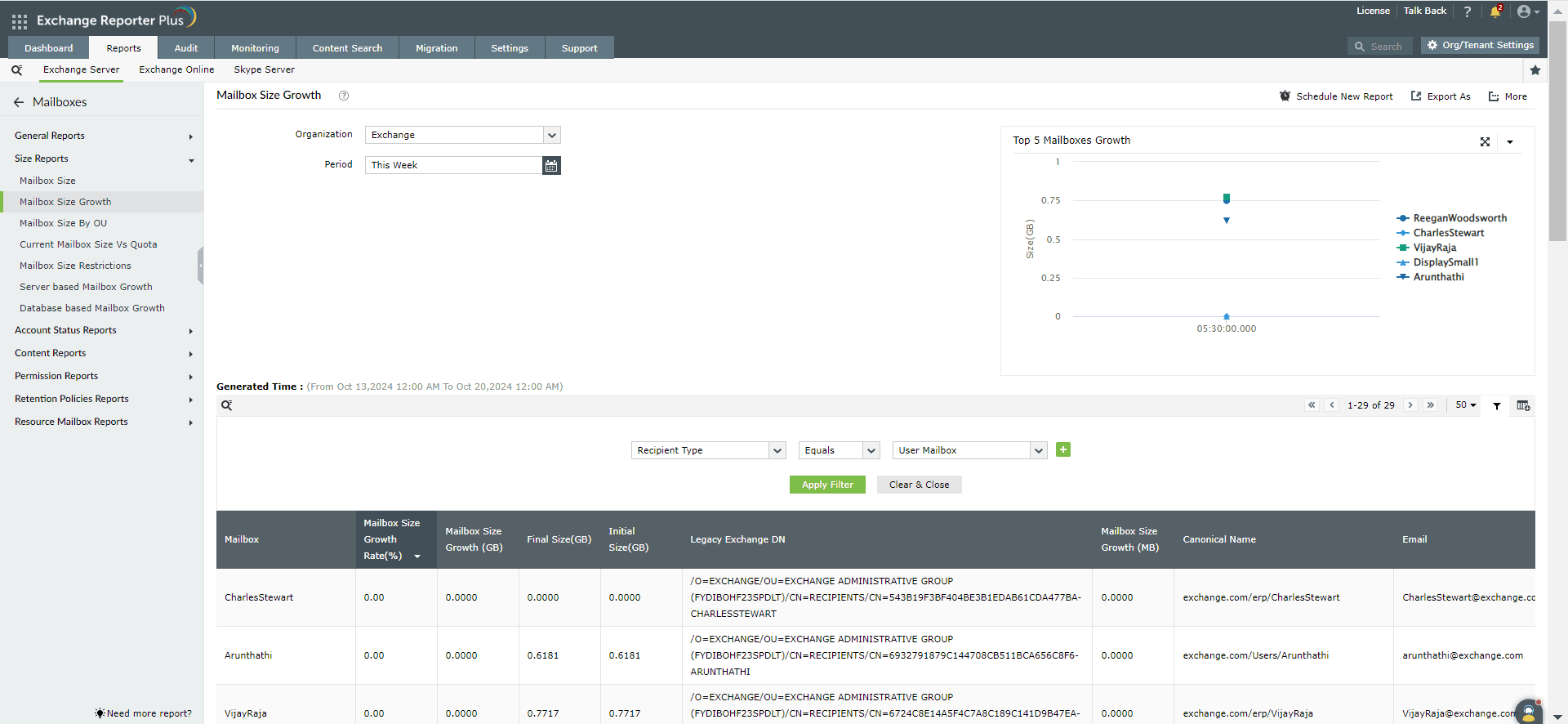Click the top bar Search field
1568x724 pixels.
[1381, 47]
